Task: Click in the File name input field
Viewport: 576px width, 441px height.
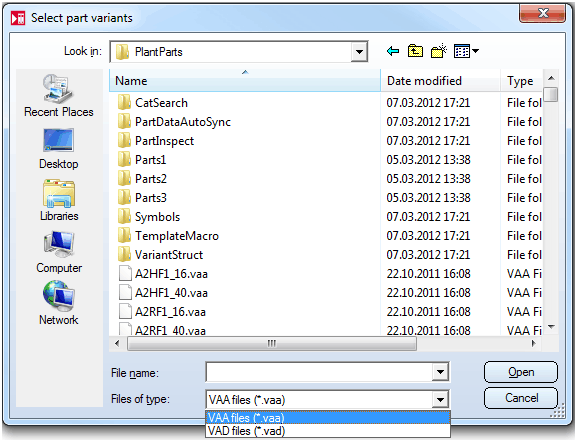Action: (319, 372)
